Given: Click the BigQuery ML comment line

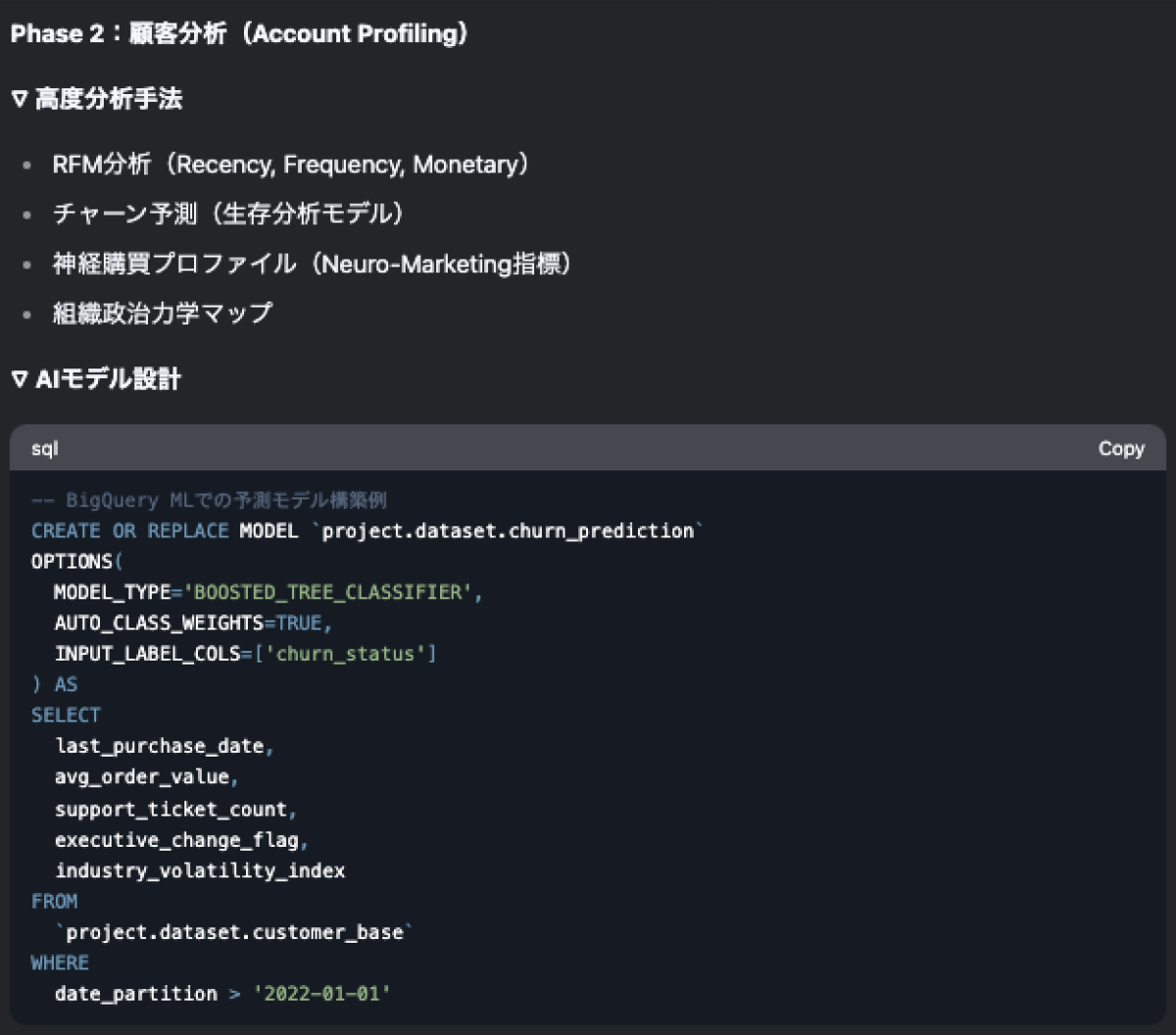Looking at the screenshot, I should (x=209, y=501).
